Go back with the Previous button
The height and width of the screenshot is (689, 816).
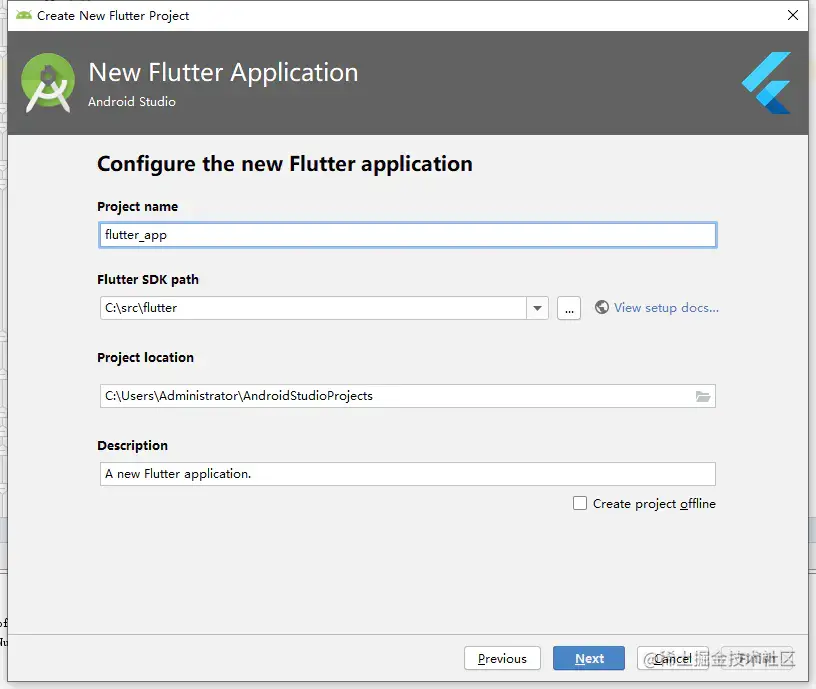pos(502,658)
